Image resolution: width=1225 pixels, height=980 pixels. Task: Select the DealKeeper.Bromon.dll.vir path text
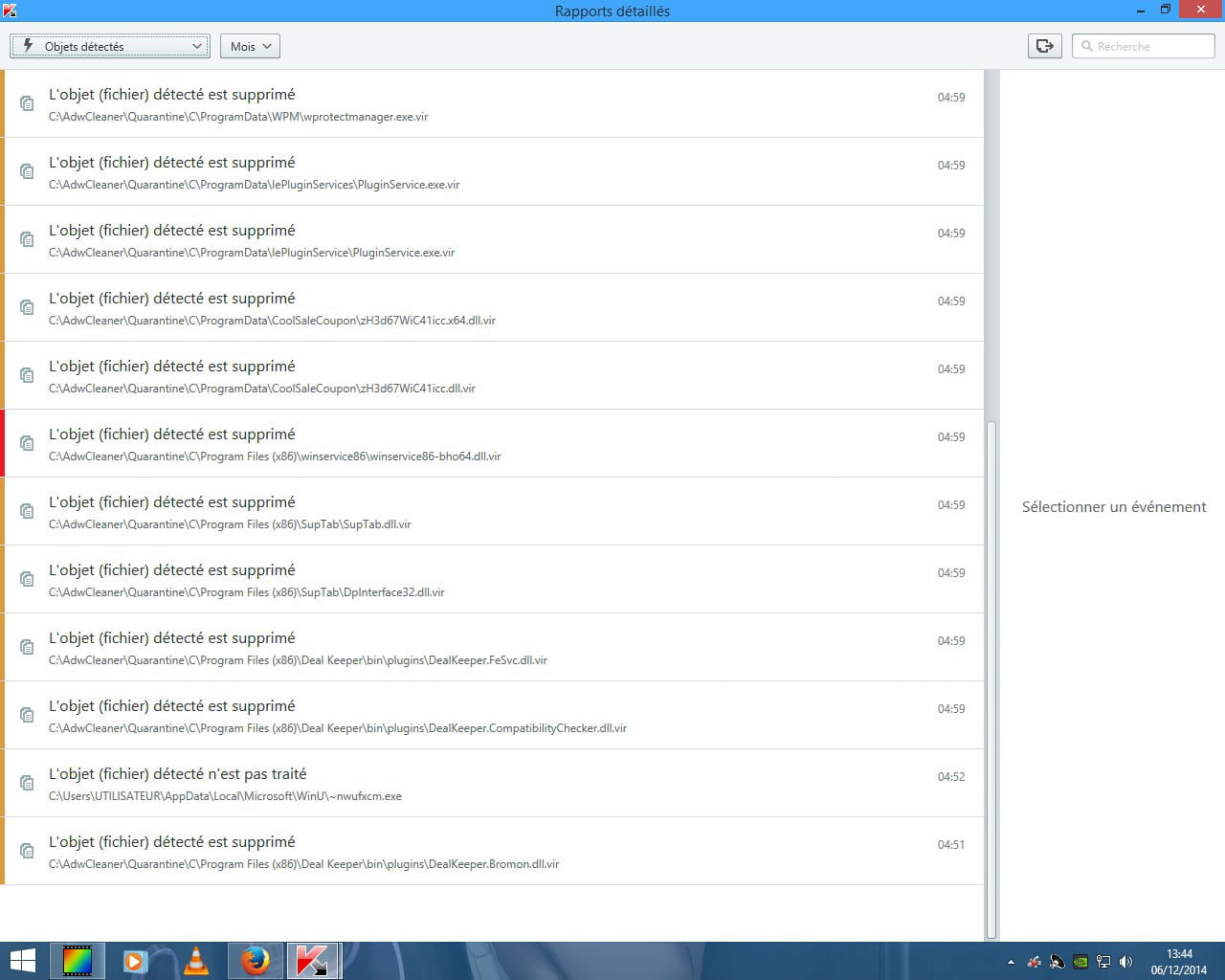303,864
